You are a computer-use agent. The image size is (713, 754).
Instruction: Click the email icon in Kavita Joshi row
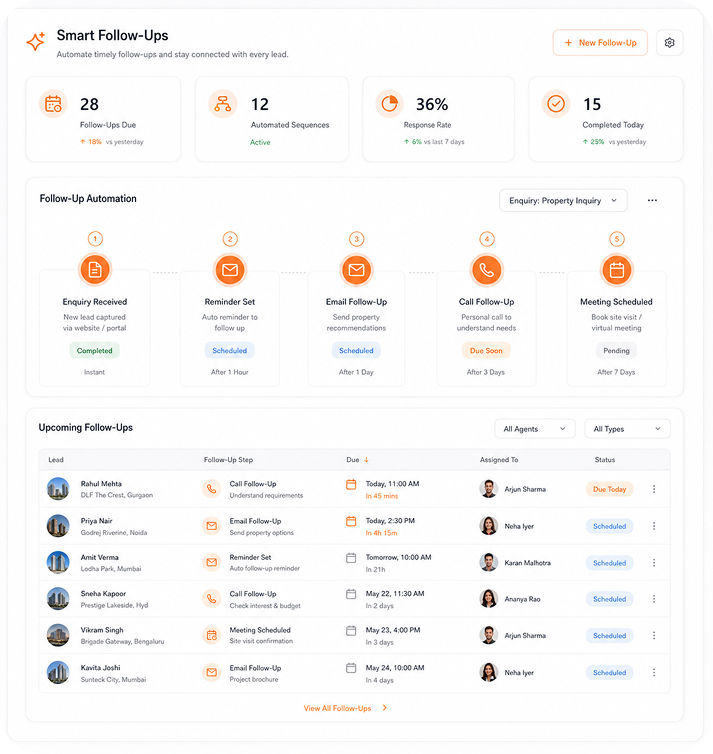tap(212, 672)
